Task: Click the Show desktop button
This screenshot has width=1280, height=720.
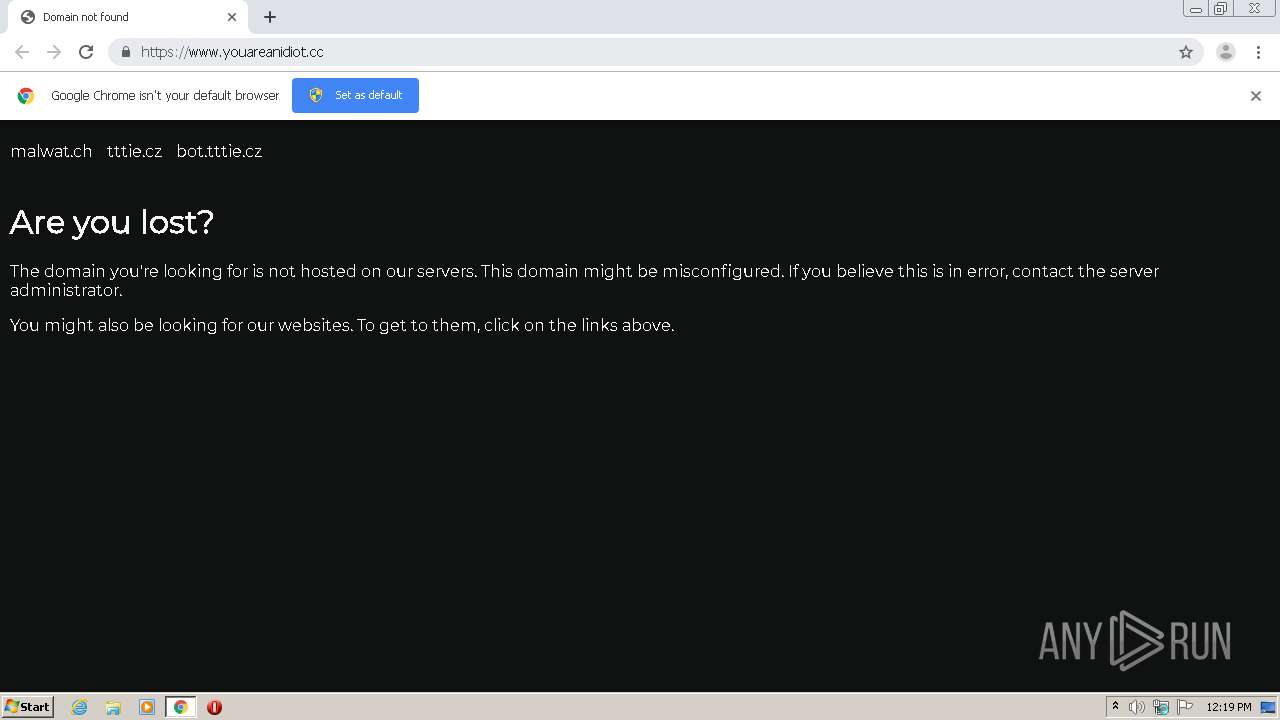Action: 1268,707
